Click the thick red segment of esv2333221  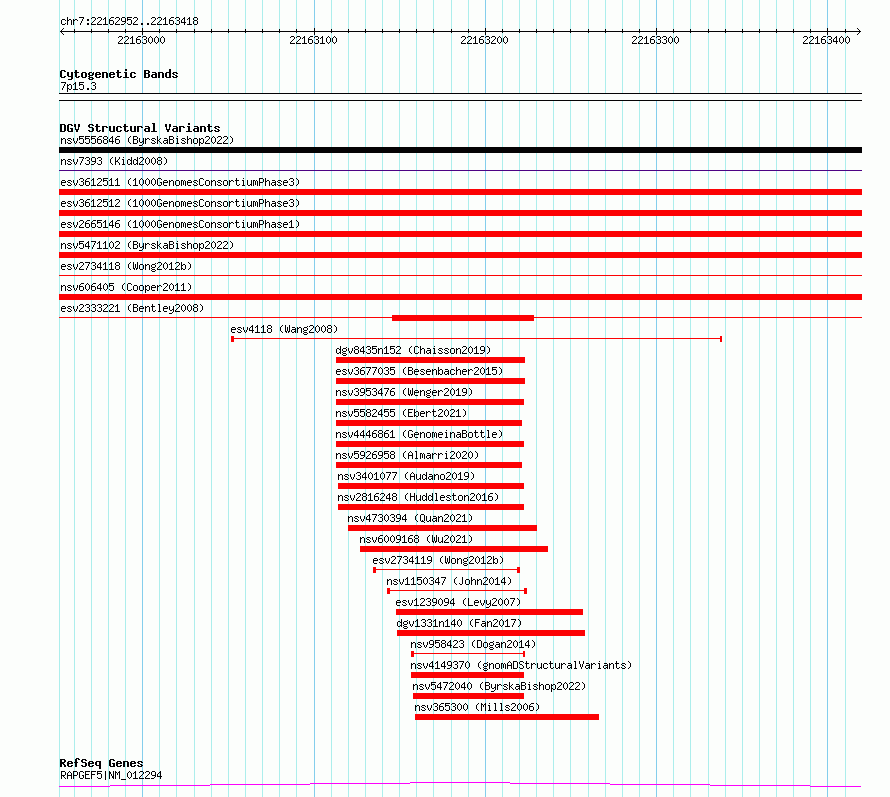(x=463, y=318)
